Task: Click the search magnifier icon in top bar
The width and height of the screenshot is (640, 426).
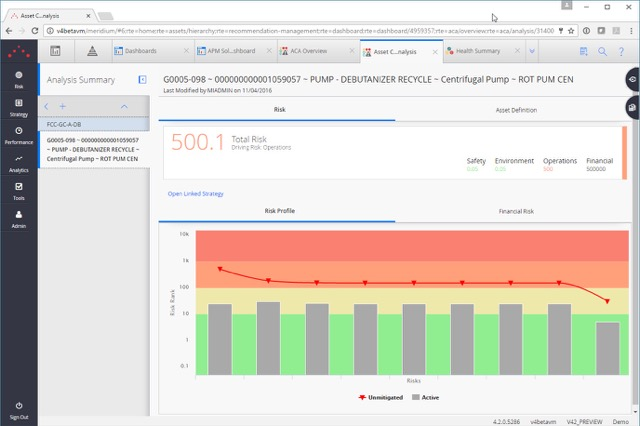Action: click(603, 51)
